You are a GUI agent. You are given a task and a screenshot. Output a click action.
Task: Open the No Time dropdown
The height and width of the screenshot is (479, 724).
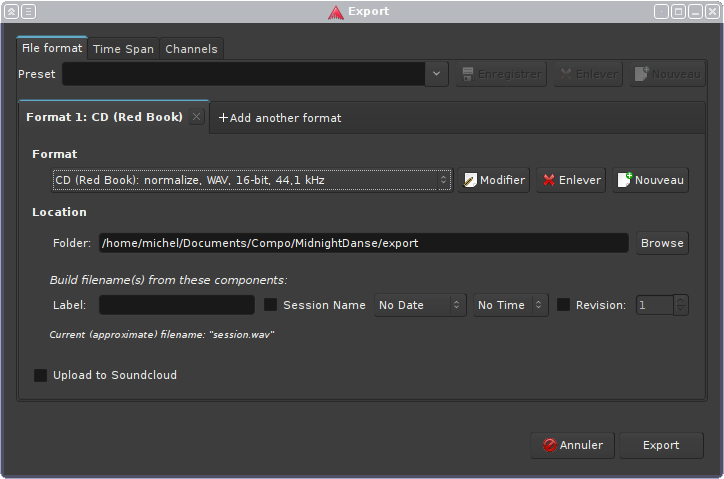click(x=511, y=305)
